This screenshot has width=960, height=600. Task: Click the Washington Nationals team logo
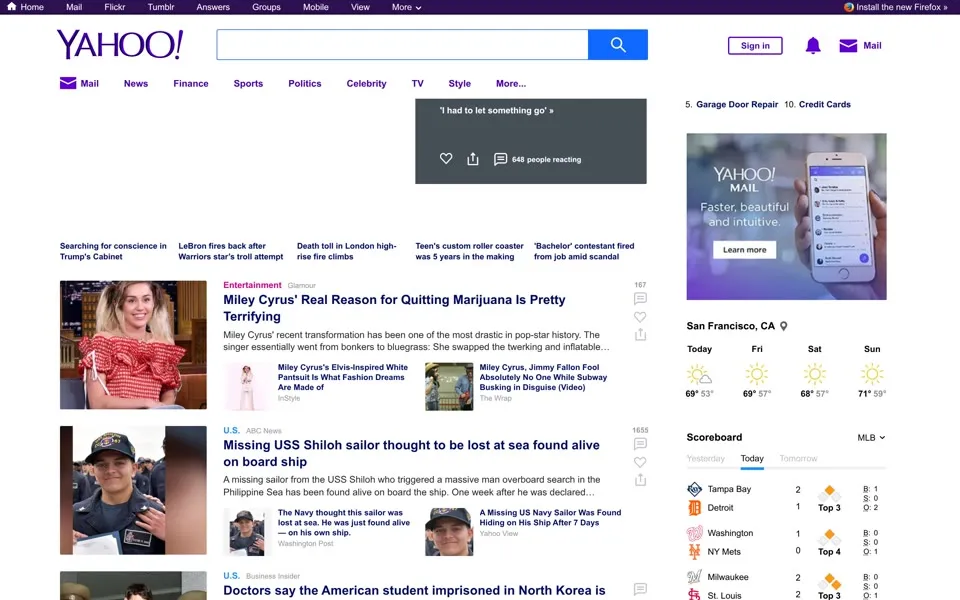tap(694, 533)
